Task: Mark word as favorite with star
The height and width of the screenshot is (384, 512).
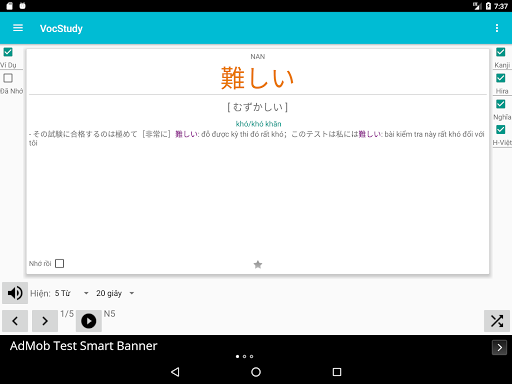Action: tap(258, 264)
